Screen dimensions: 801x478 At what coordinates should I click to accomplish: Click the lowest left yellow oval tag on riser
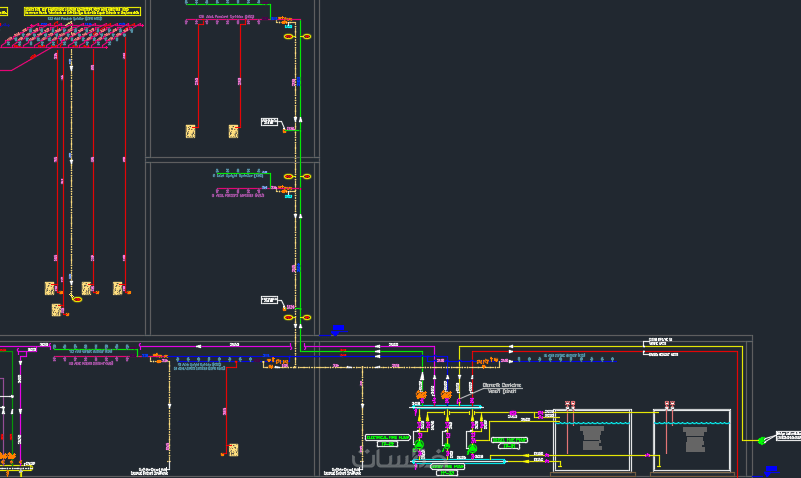click(289, 318)
